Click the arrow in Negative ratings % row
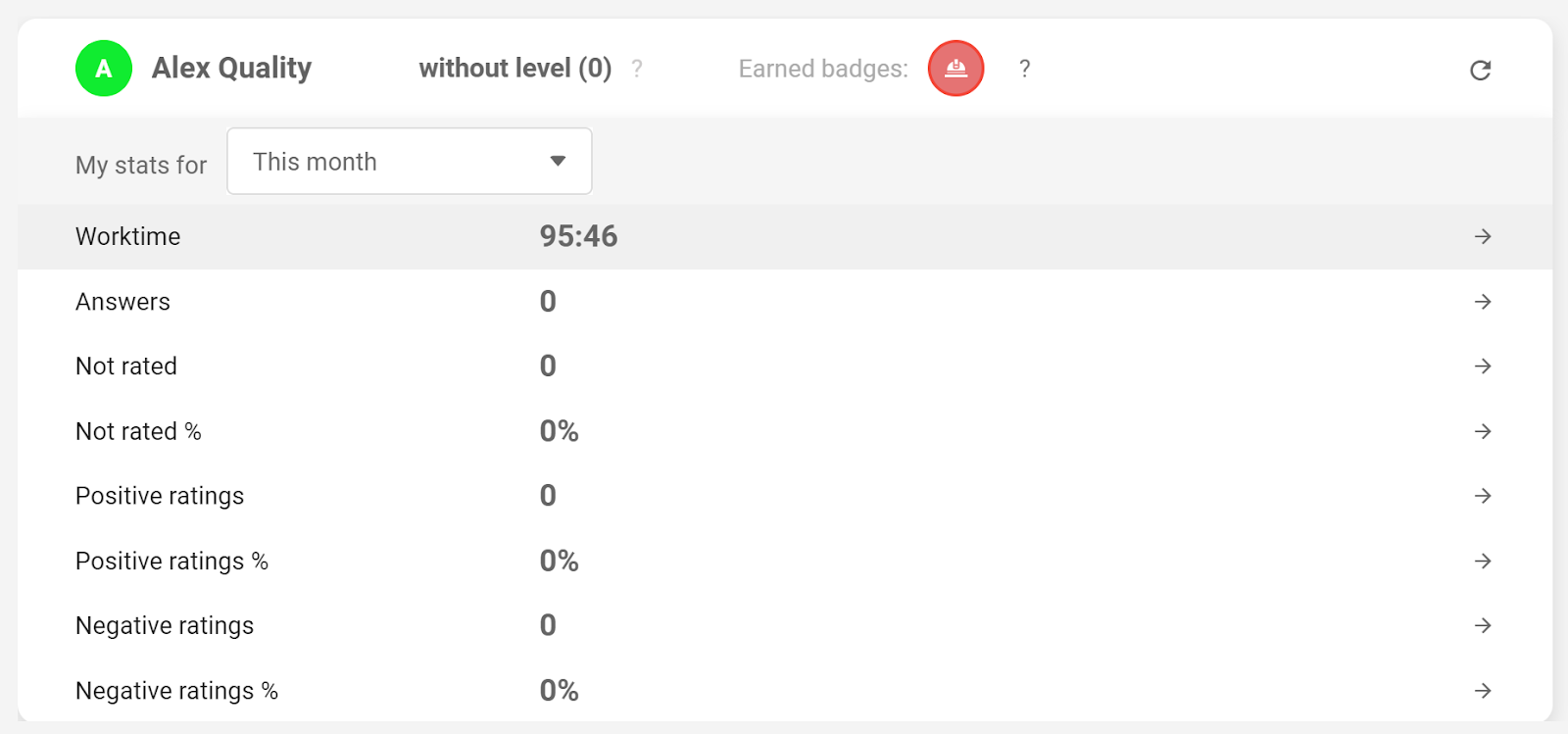This screenshot has height=734, width=1568. pos(1483,691)
